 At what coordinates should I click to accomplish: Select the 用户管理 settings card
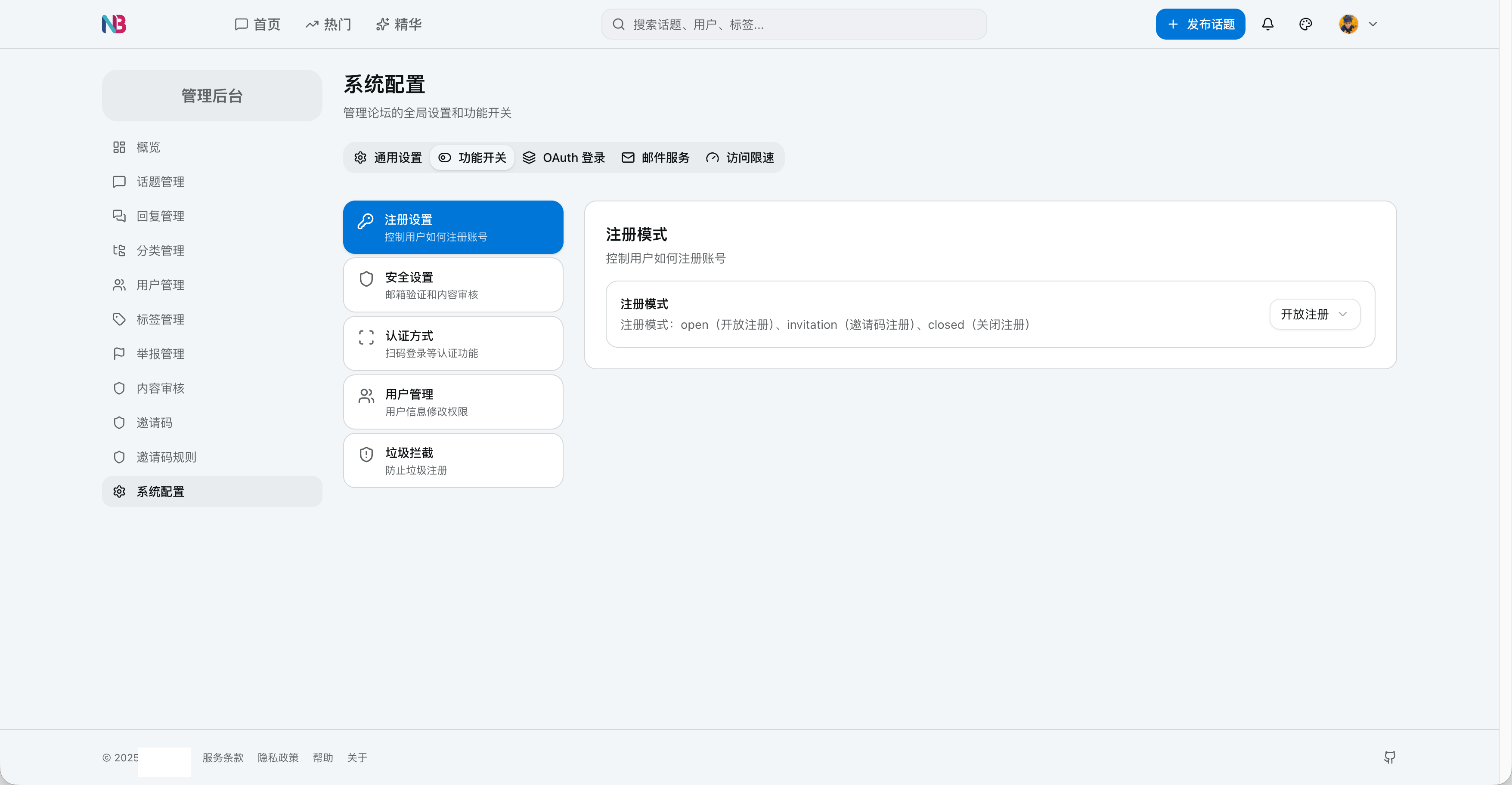pyautogui.click(x=452, y=402)
